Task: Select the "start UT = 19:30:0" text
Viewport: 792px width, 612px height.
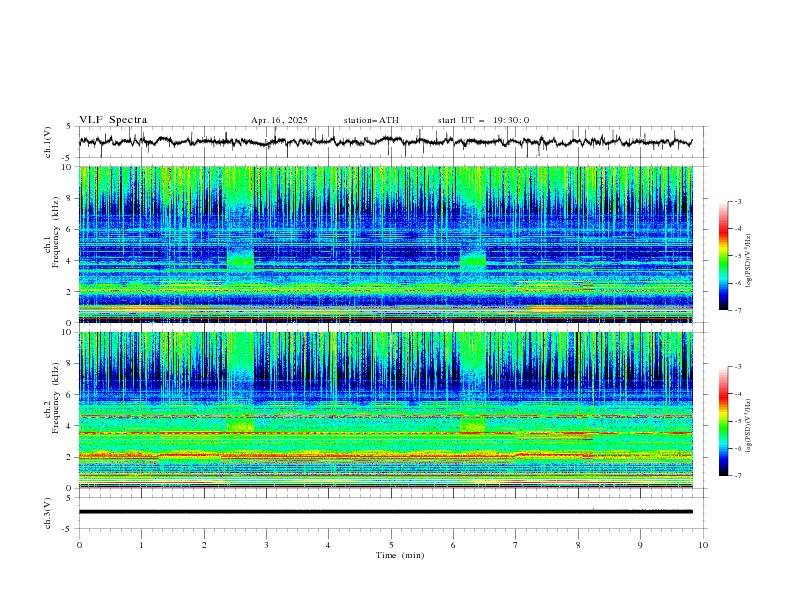Action: click(x=483, y=120)
